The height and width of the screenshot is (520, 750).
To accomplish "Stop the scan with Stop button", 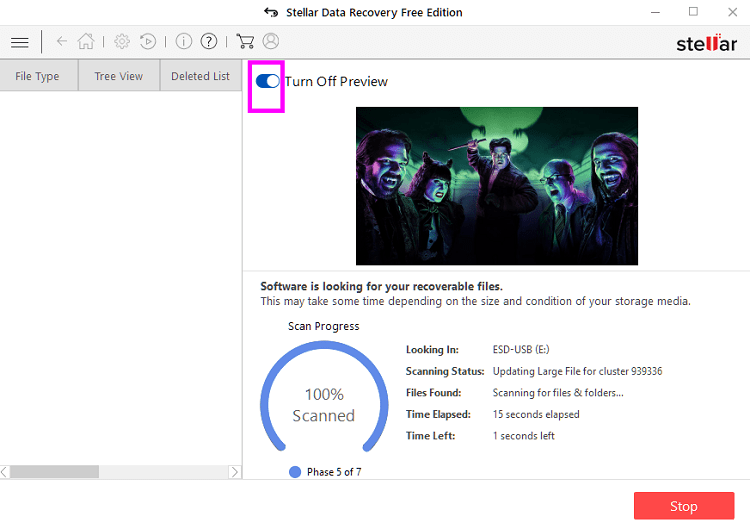I will tap(684, 506).
